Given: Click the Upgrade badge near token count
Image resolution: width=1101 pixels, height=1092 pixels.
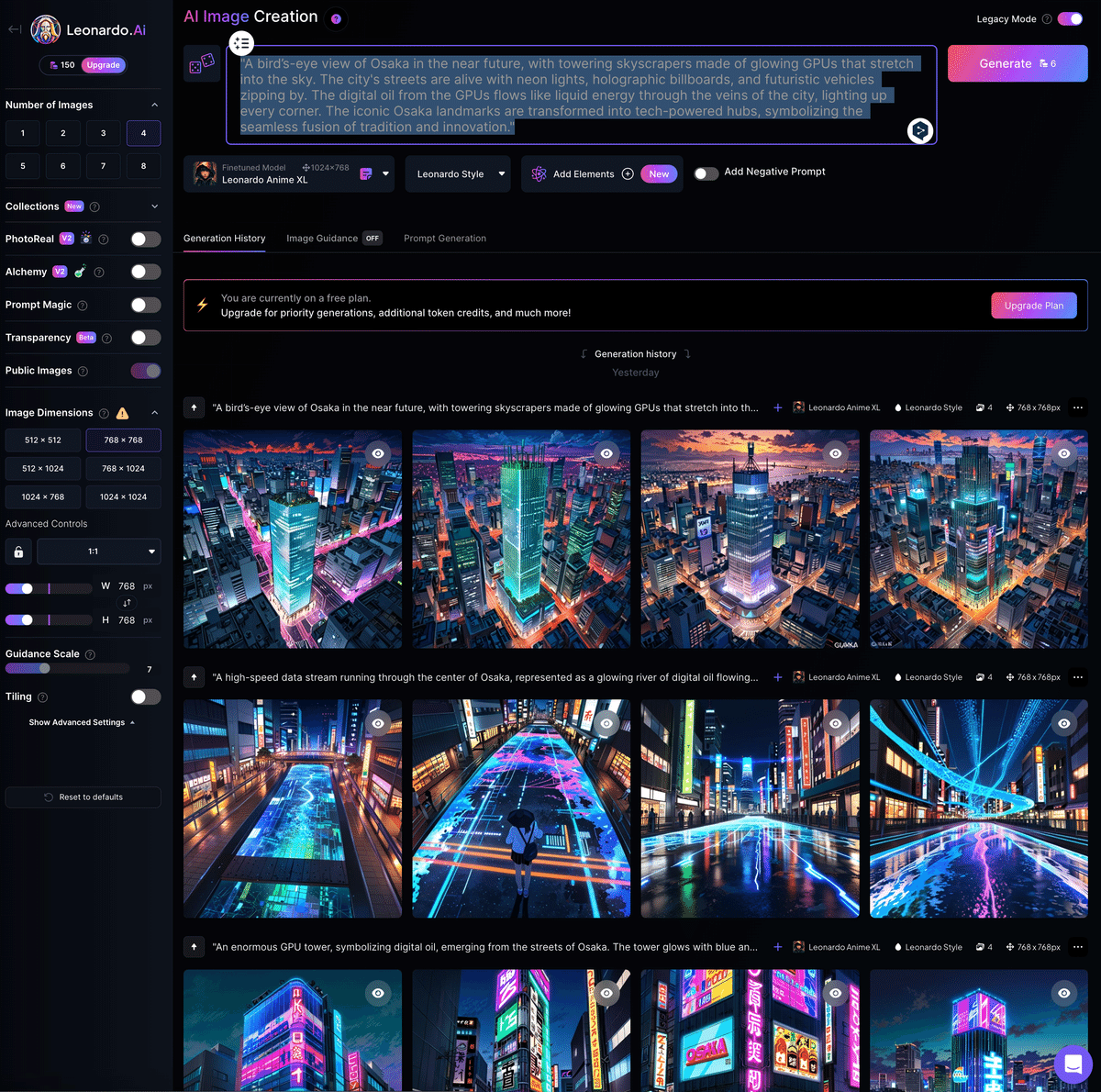Looking at the screenshot, I should 104,65.
